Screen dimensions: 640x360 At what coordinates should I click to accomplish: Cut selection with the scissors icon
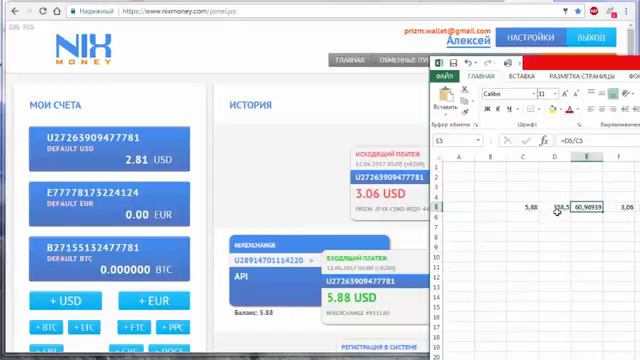click(464, 89)
